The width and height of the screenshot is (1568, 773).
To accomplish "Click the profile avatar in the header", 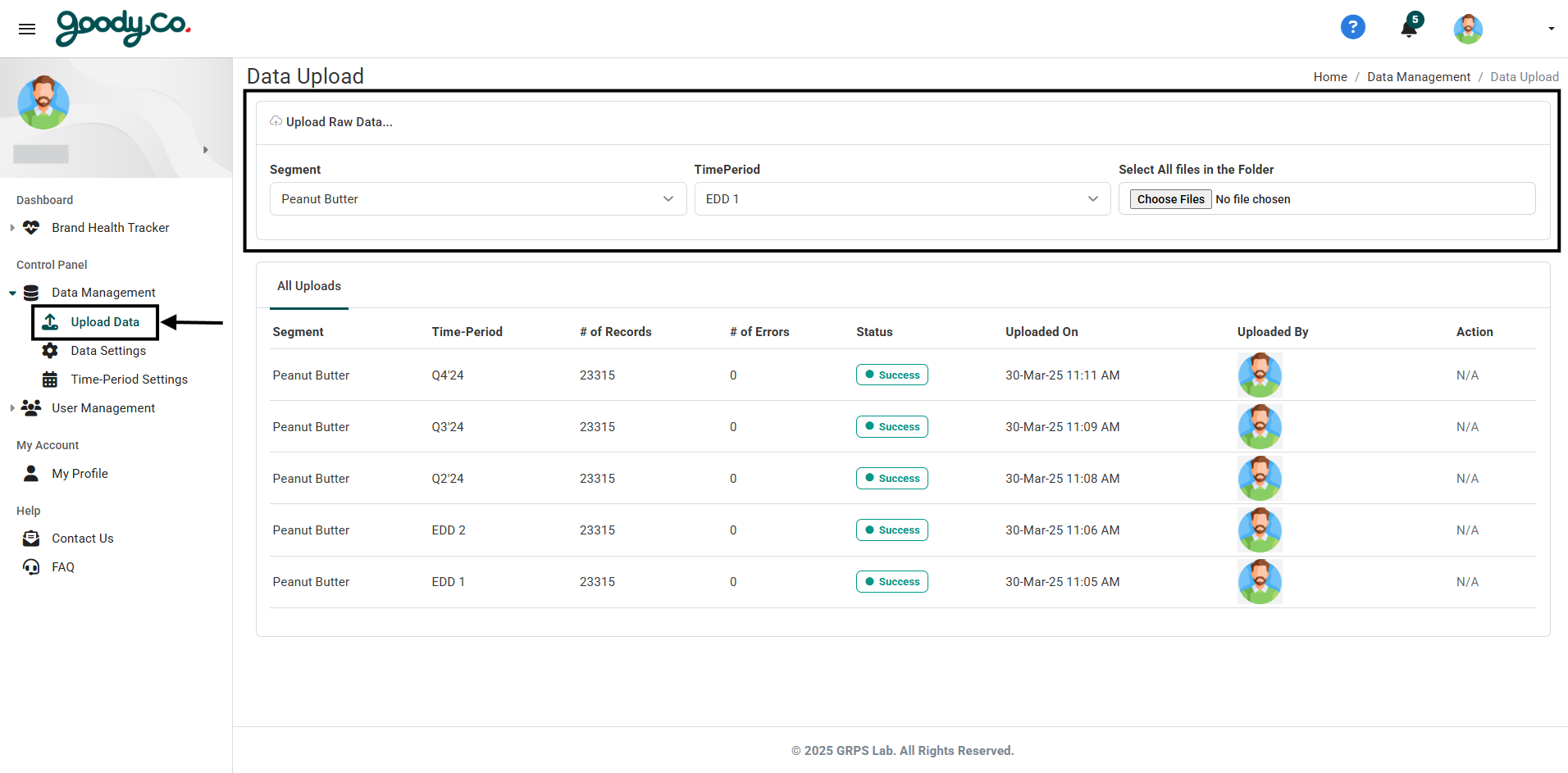I will point(1468,29).
